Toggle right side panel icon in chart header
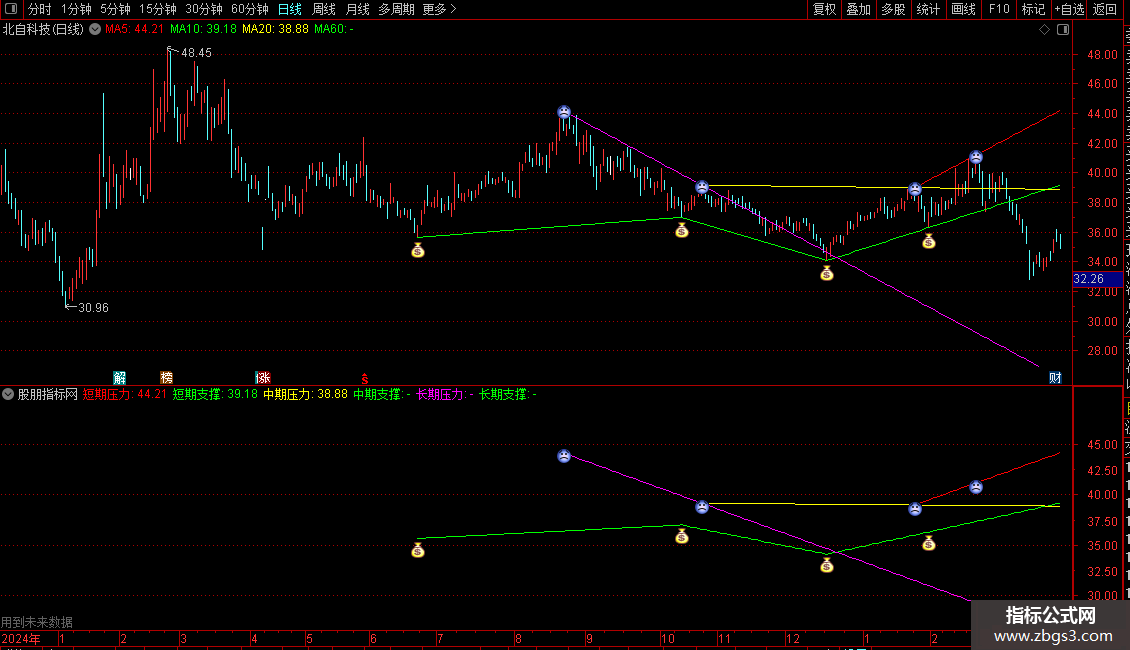The image size is (1130, 650). (1062, 30)
